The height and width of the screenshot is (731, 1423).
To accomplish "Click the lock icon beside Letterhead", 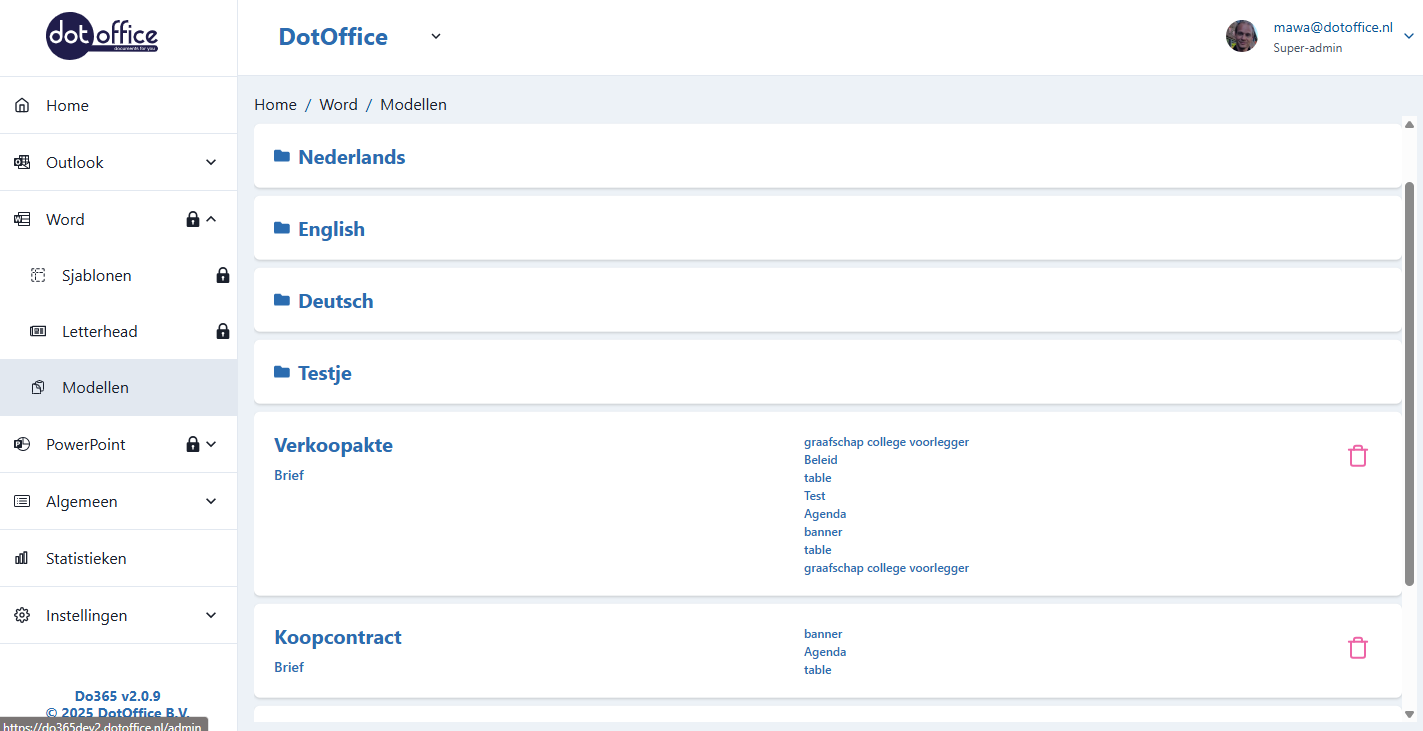I will pyautogui.click(x=223, y=331).
